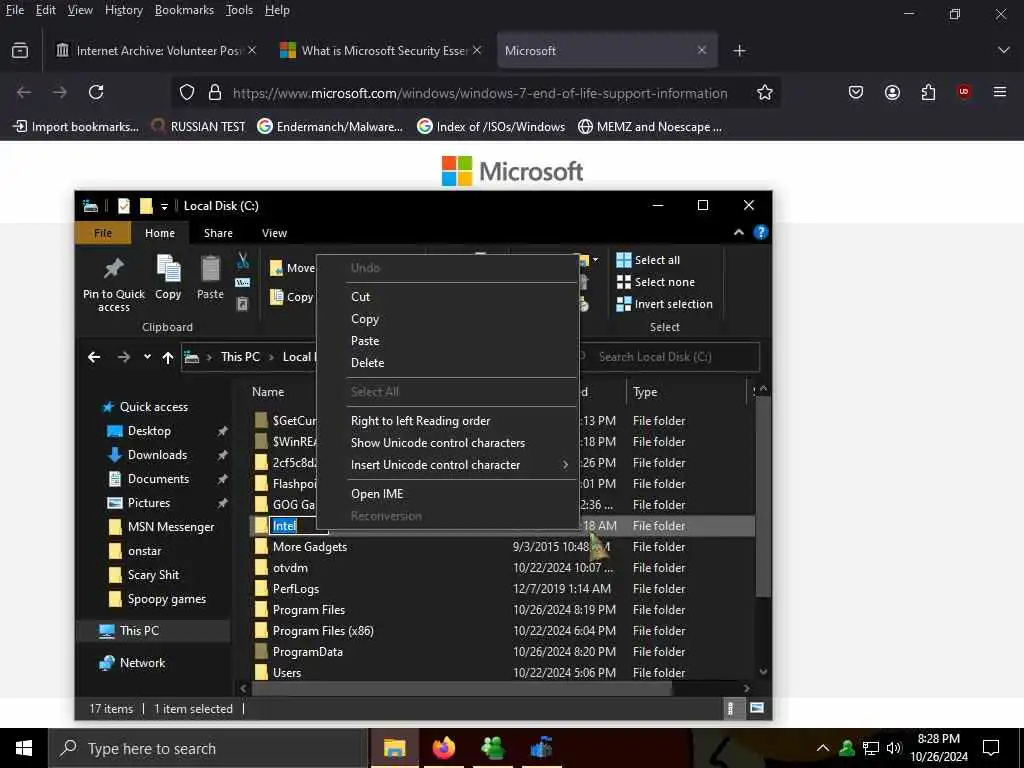Switch to Explorer Share tab
This screenshot has width=1024, height=768.
[x=218, y=233]
